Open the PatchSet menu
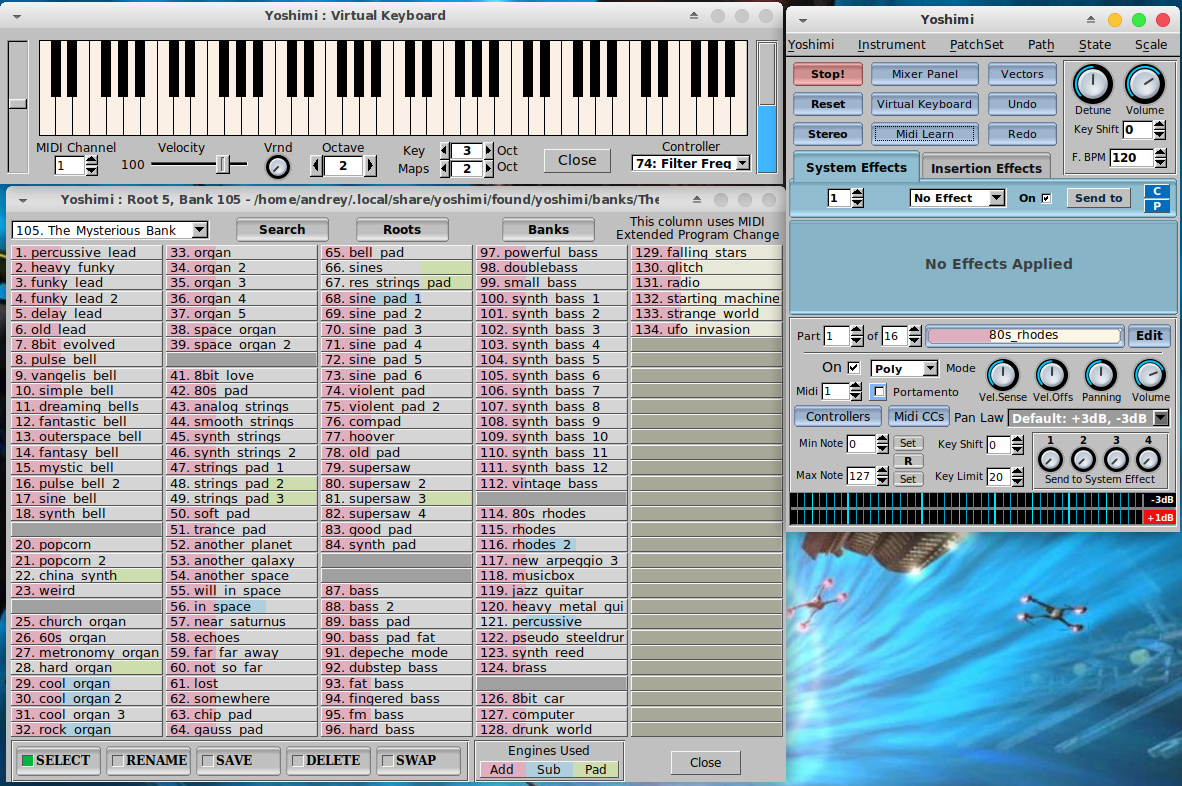 [x=977, y=44]
